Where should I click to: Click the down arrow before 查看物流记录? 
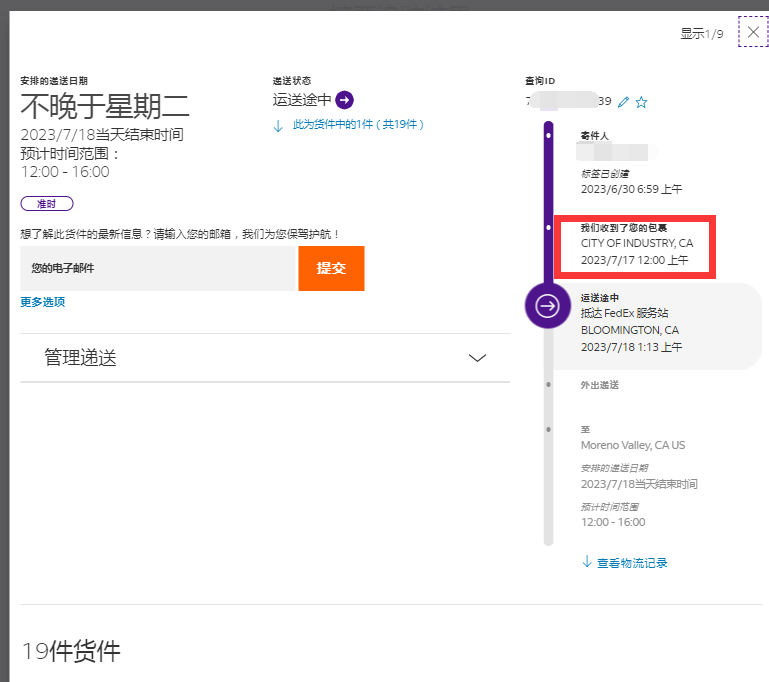[x=587, y=562]
